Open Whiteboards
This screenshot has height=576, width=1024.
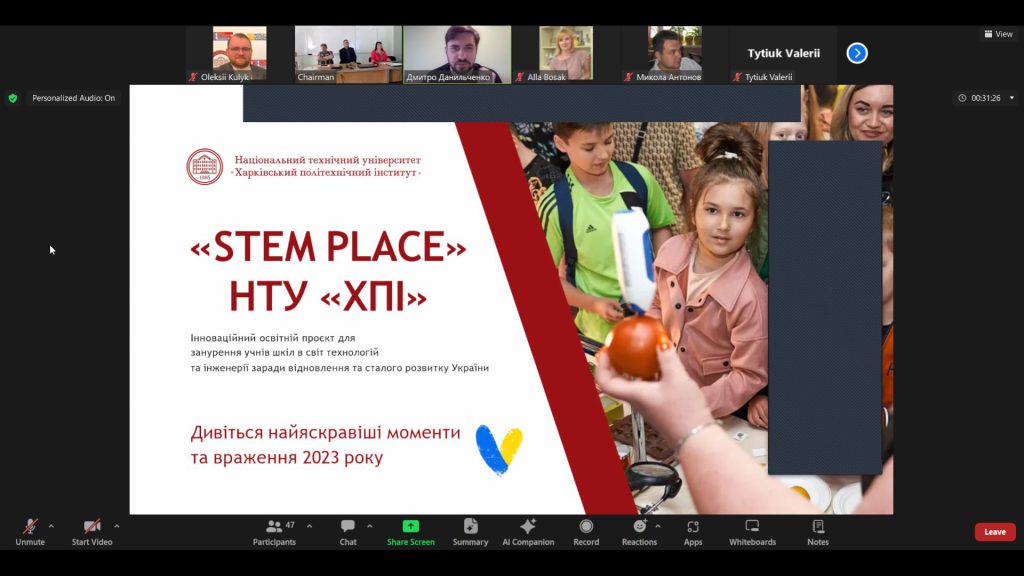[x=752, y=532]
